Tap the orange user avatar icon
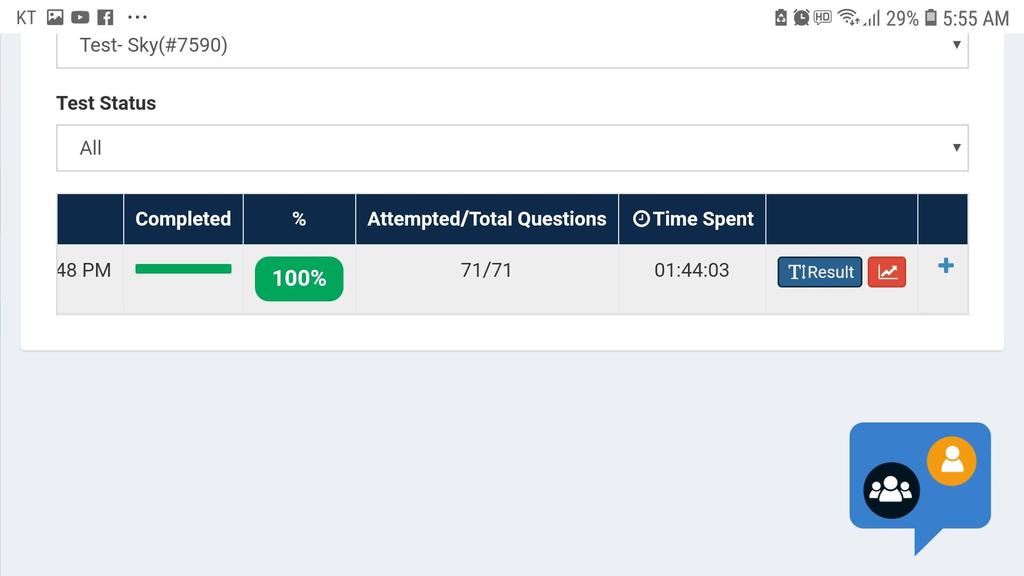This screenshot has height=576, width=1024. (x=951, y=461)
